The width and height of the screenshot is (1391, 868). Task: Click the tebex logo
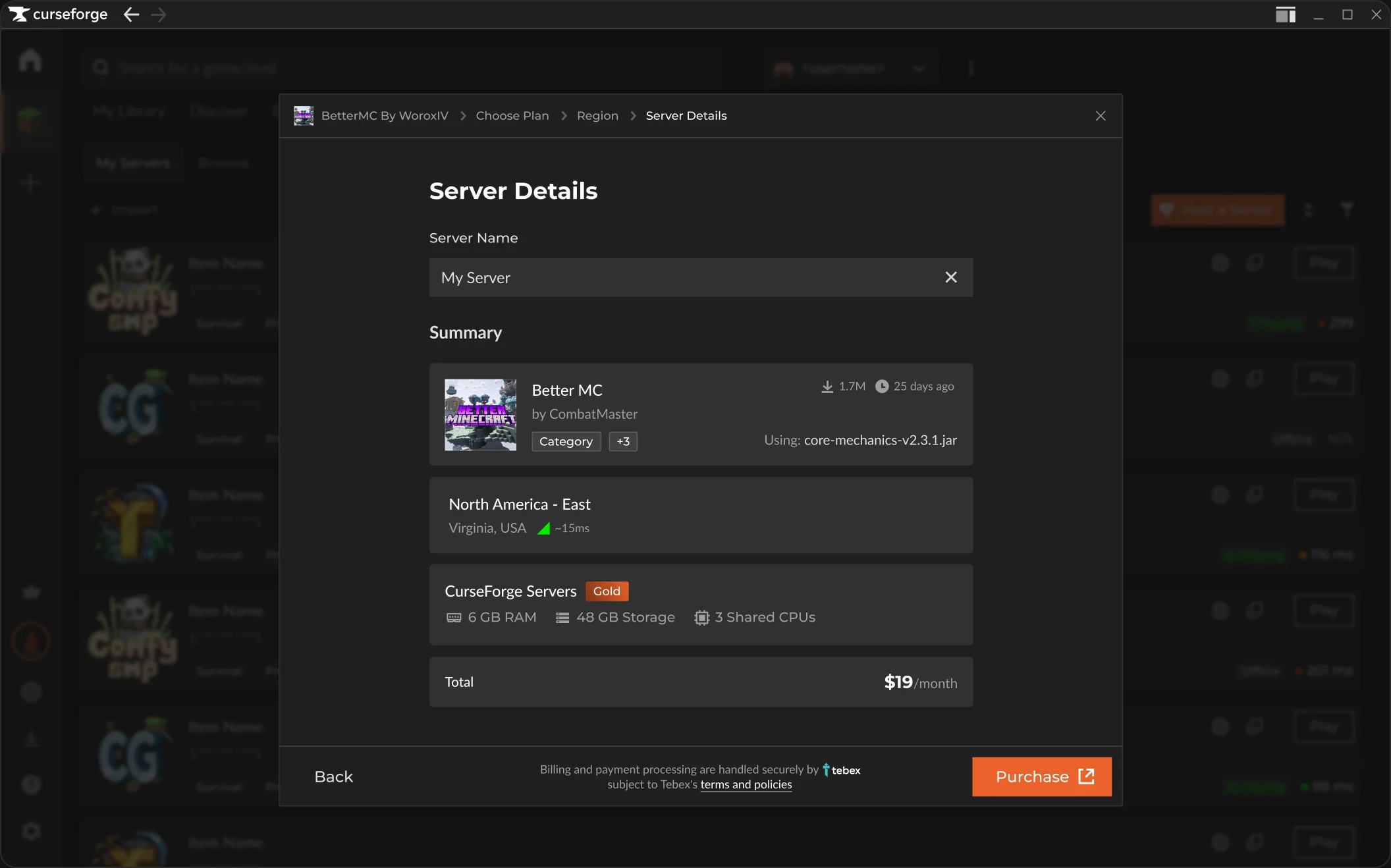pyautogui.click(x=841, y=770)
